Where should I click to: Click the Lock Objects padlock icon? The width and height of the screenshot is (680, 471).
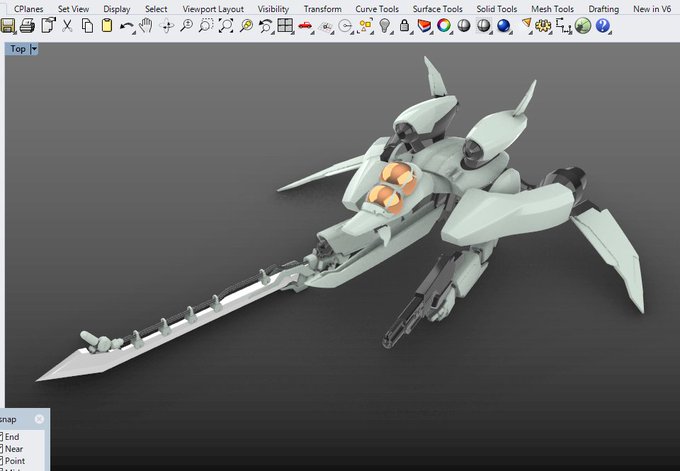coord(404,26)
